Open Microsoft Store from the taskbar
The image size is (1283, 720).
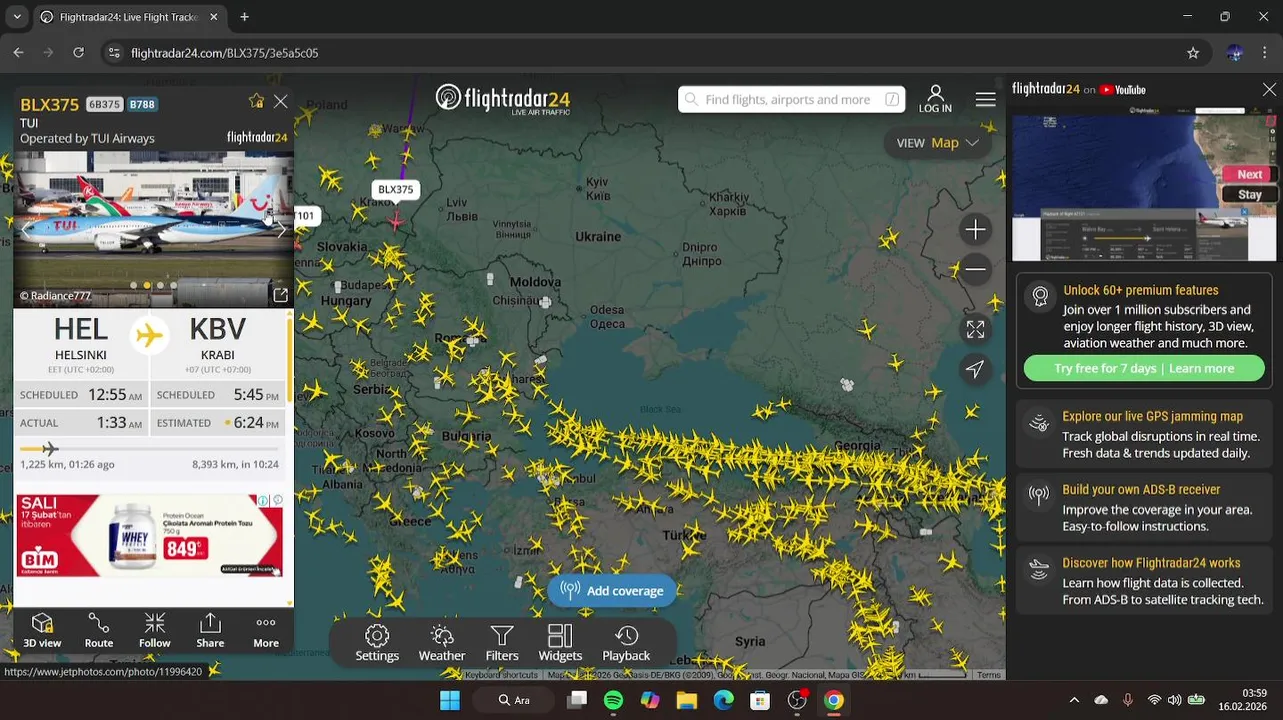[x=760, y=700]
